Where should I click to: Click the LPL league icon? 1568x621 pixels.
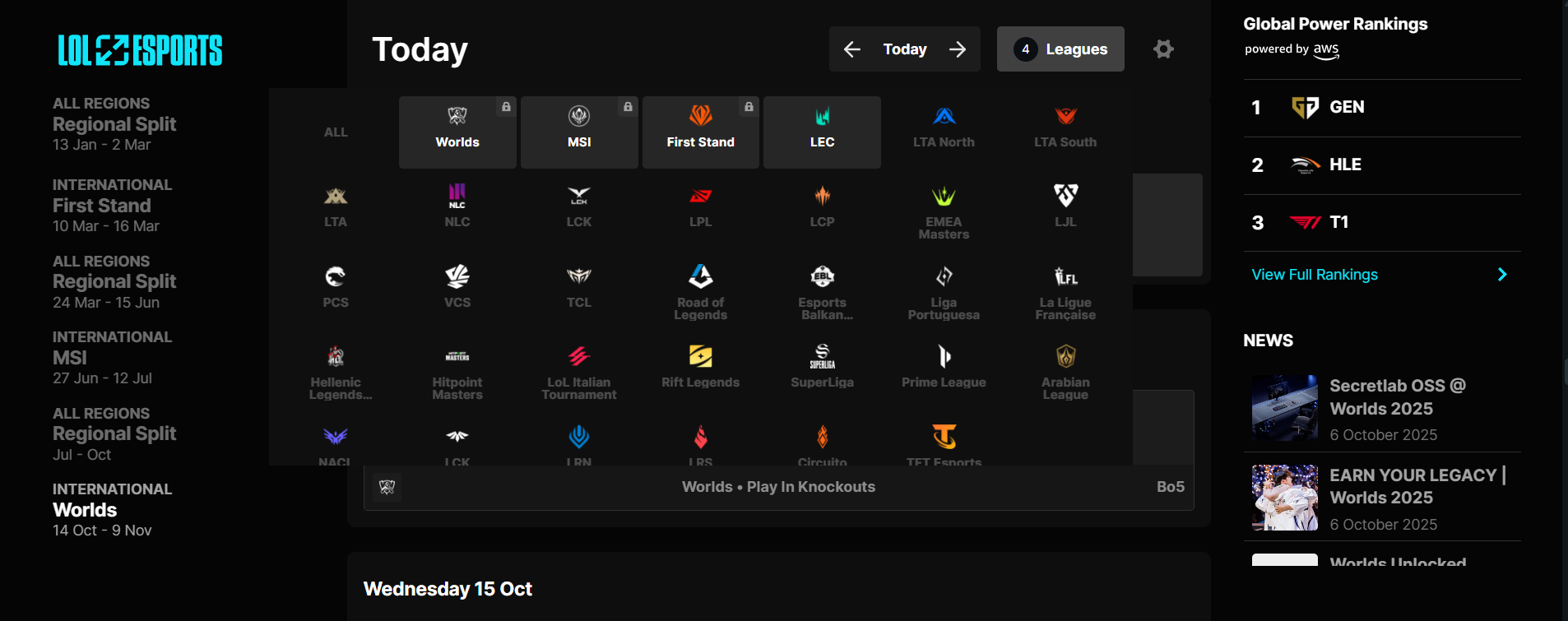701,196
